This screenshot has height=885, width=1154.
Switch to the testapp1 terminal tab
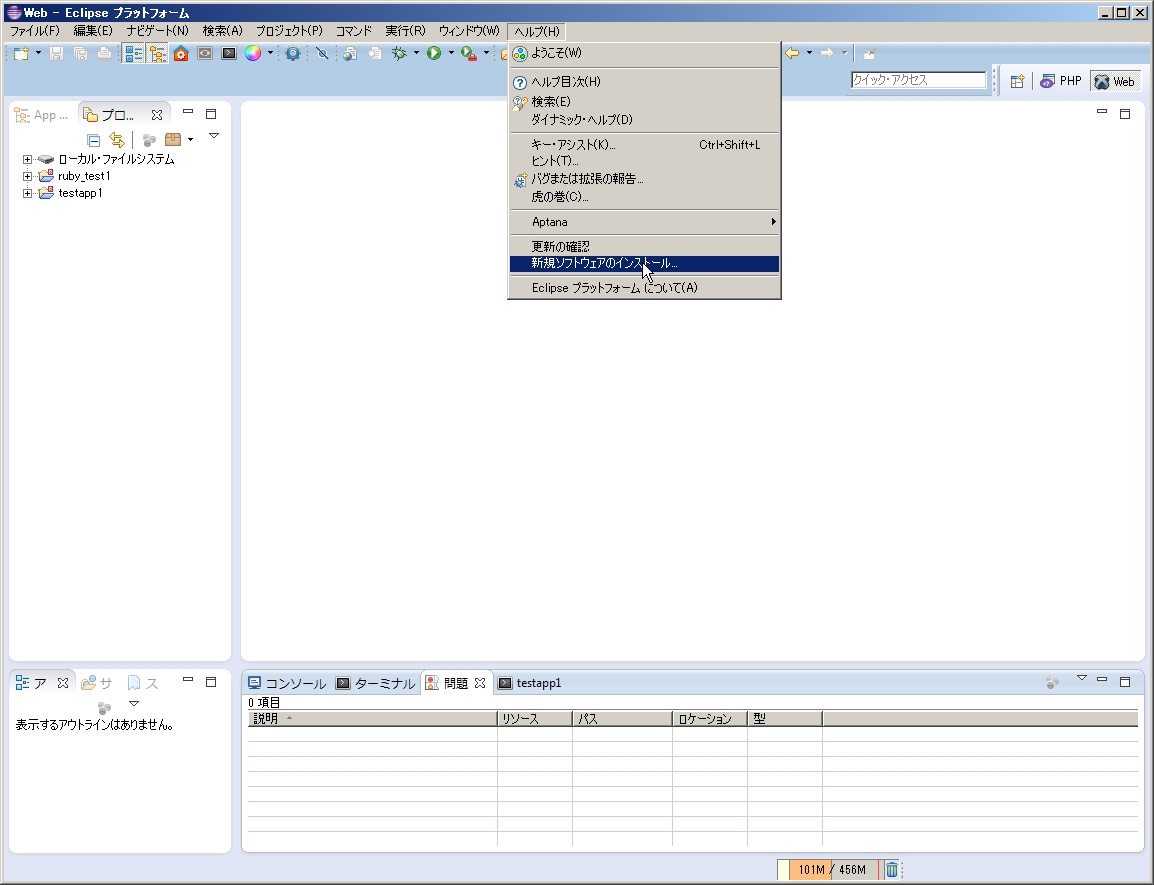coord(530,683)
